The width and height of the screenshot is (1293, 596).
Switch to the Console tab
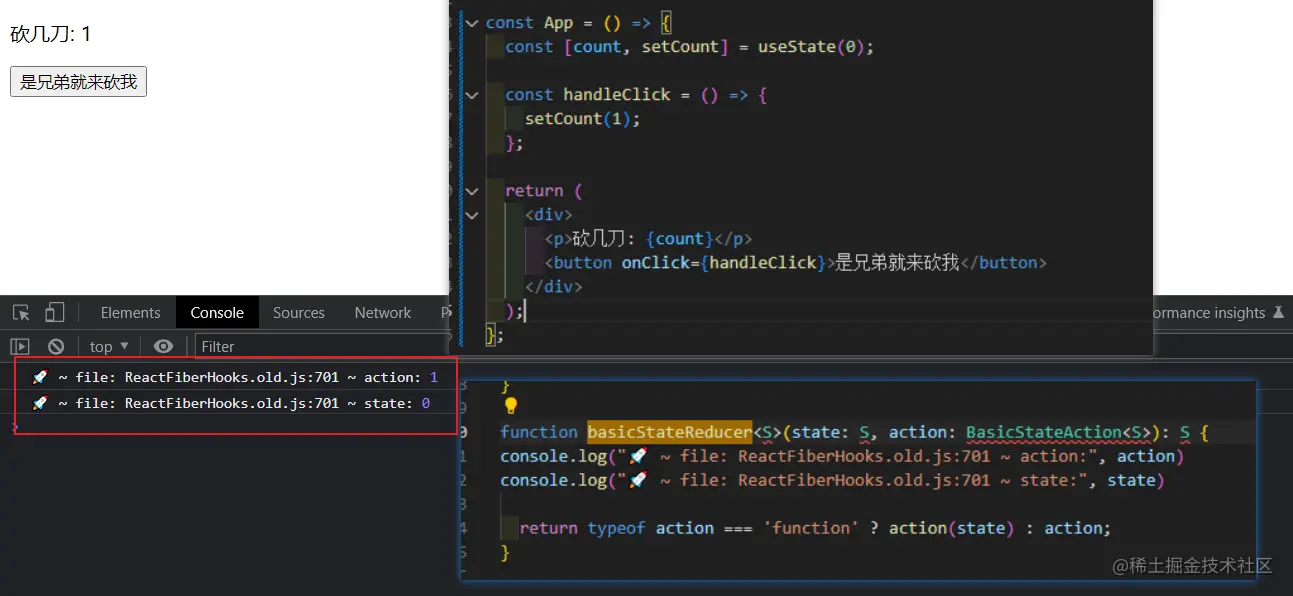tap(217, 313)
